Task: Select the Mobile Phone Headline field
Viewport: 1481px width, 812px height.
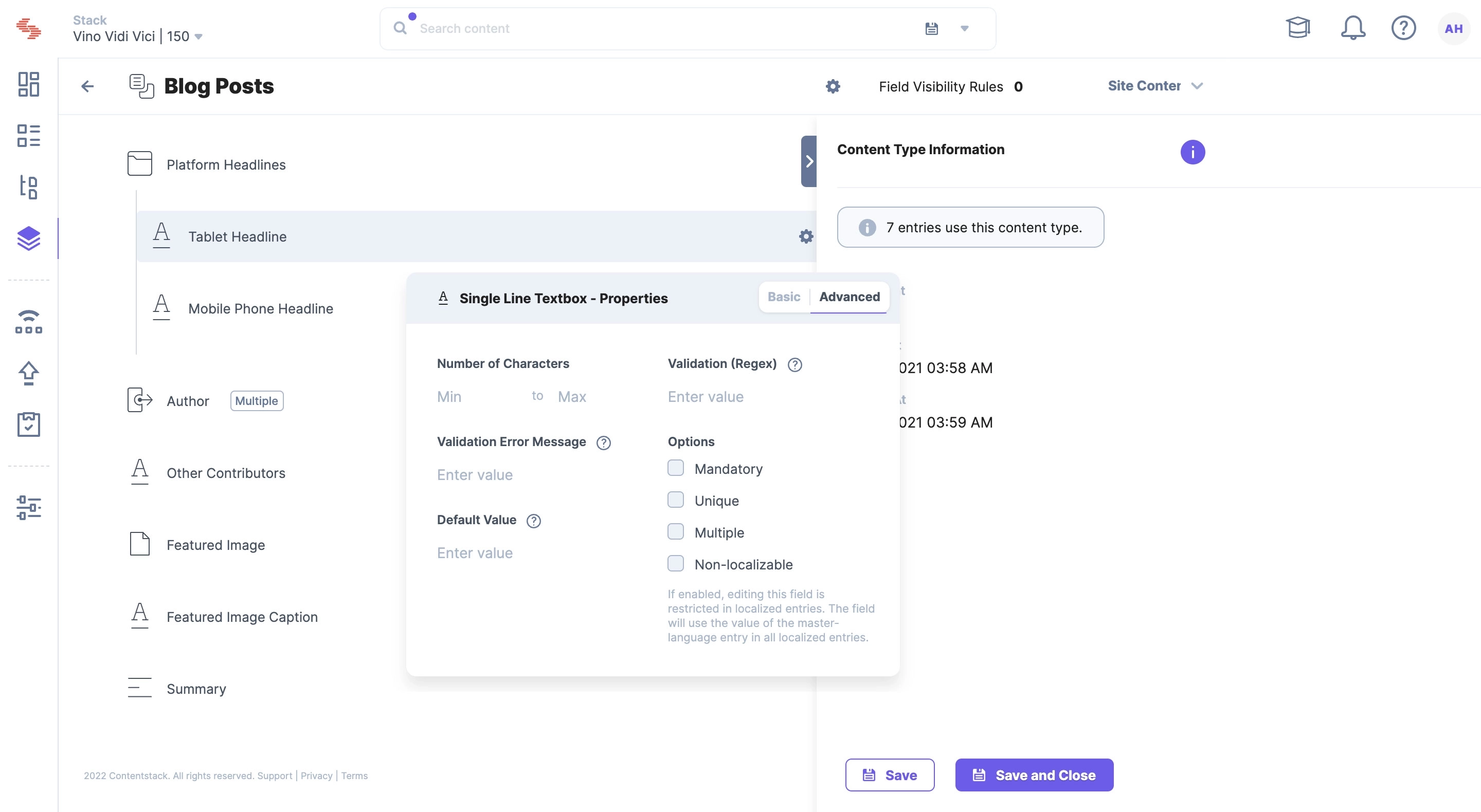Action: (260, 308)
